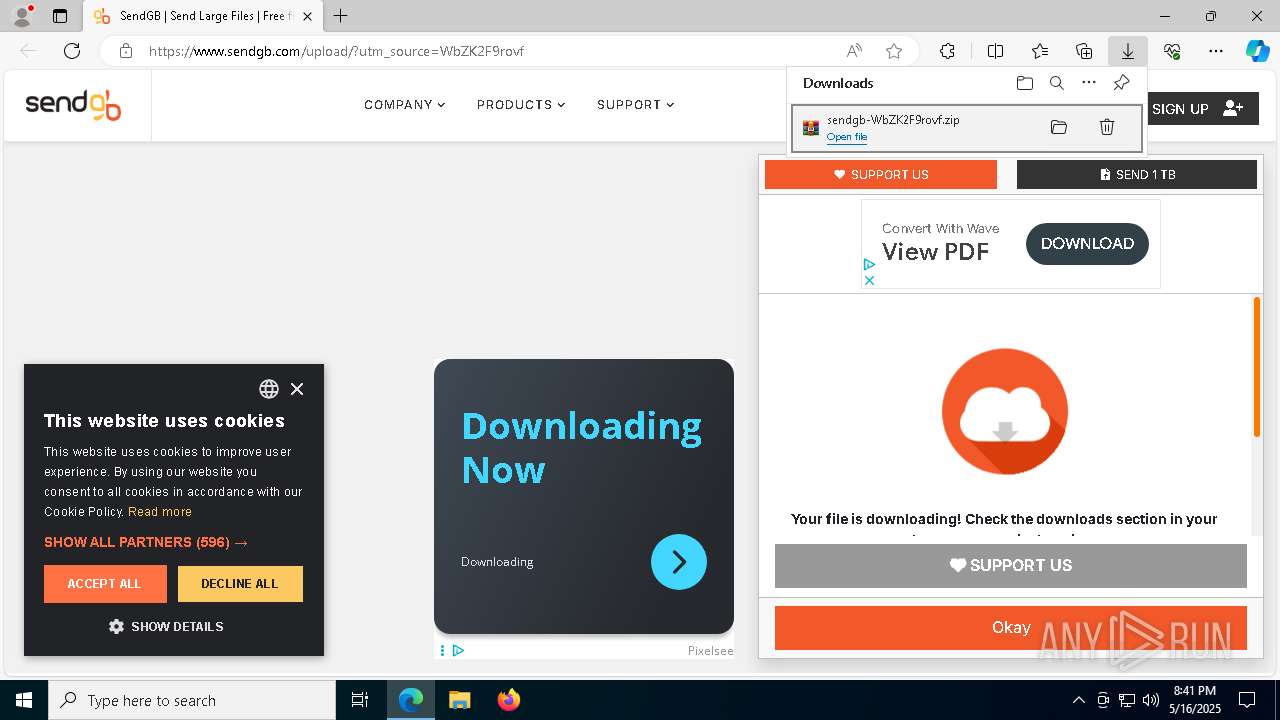This screenshot has width=1280, height=720.
Task: Open the tab actions menu icon
Action: coord(60,16)
